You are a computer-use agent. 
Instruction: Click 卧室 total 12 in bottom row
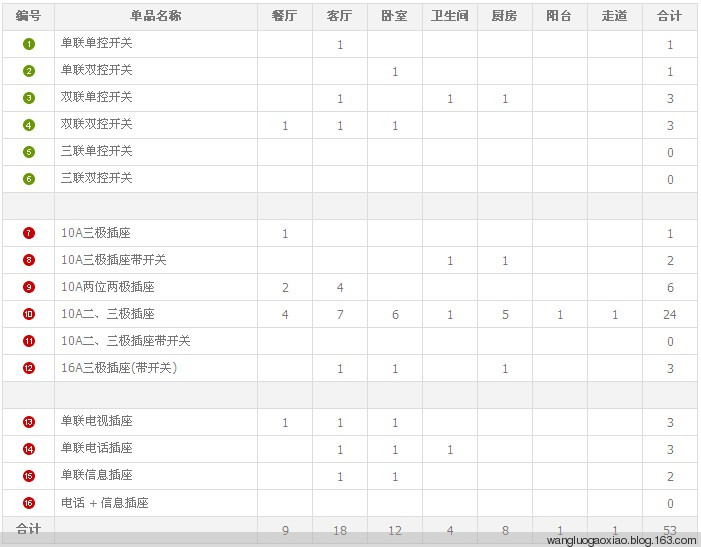[x=395, y=530]
